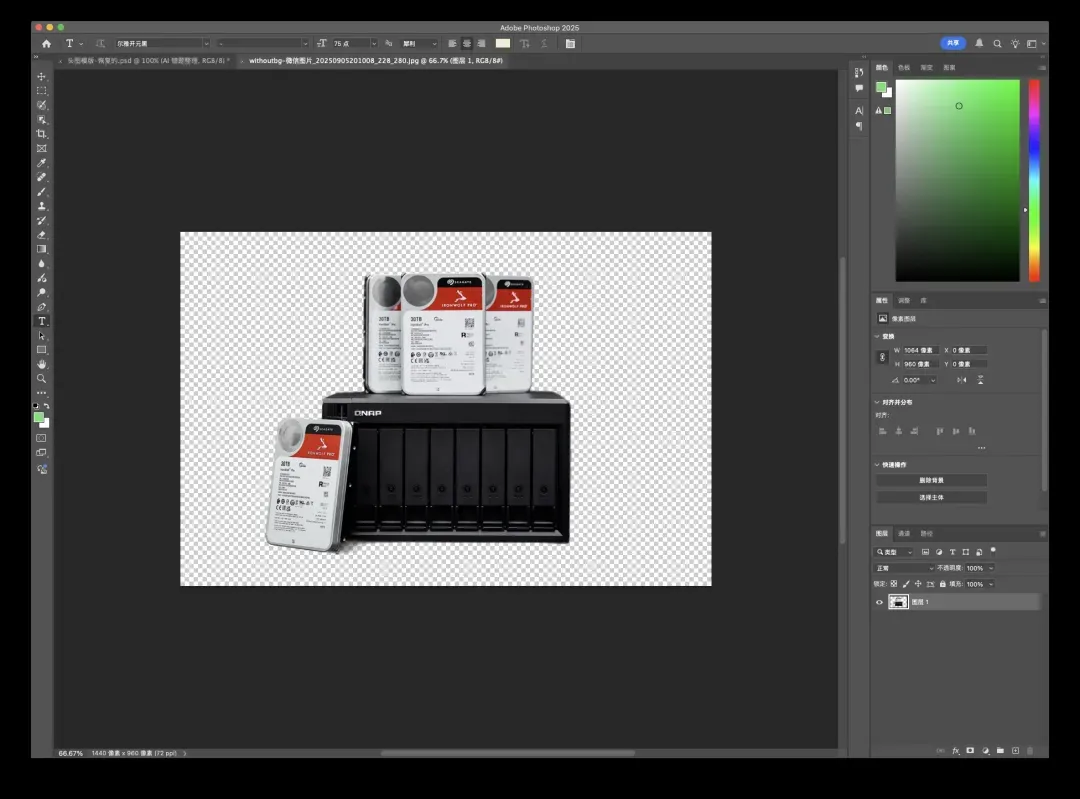
Task: Select the Eraser tool
Action: point(42,235)
